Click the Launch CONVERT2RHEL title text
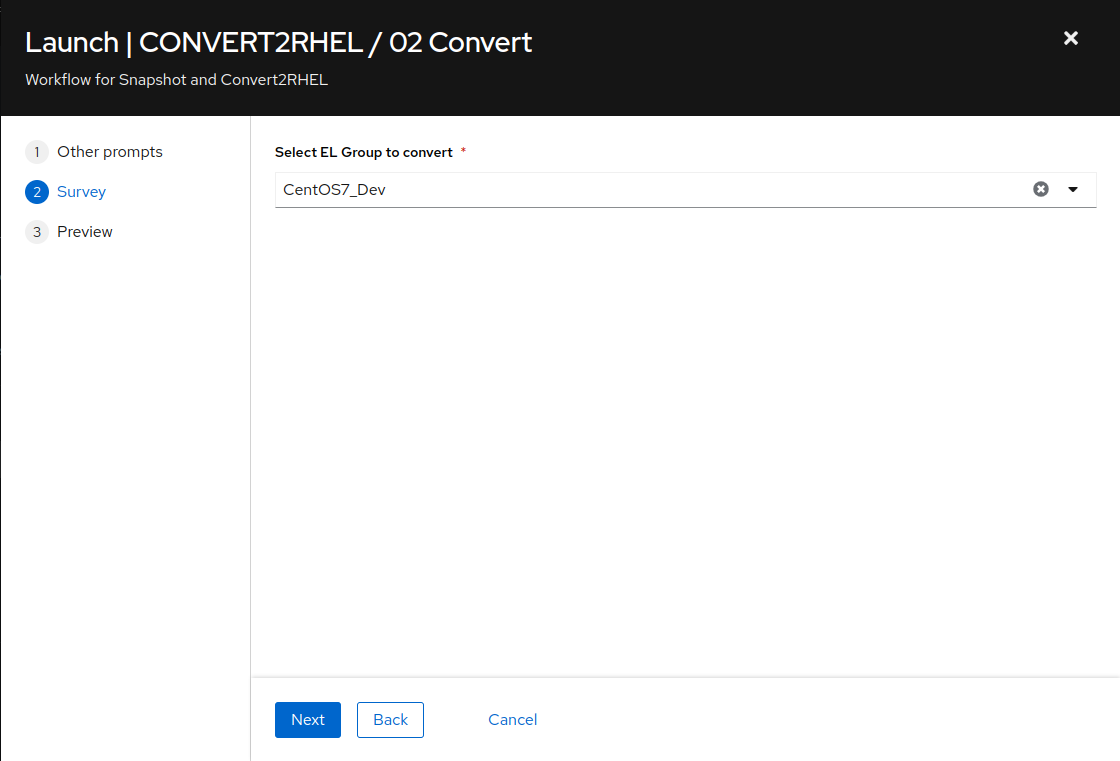This screenshot has width=1120, height=761. (279, 42)
